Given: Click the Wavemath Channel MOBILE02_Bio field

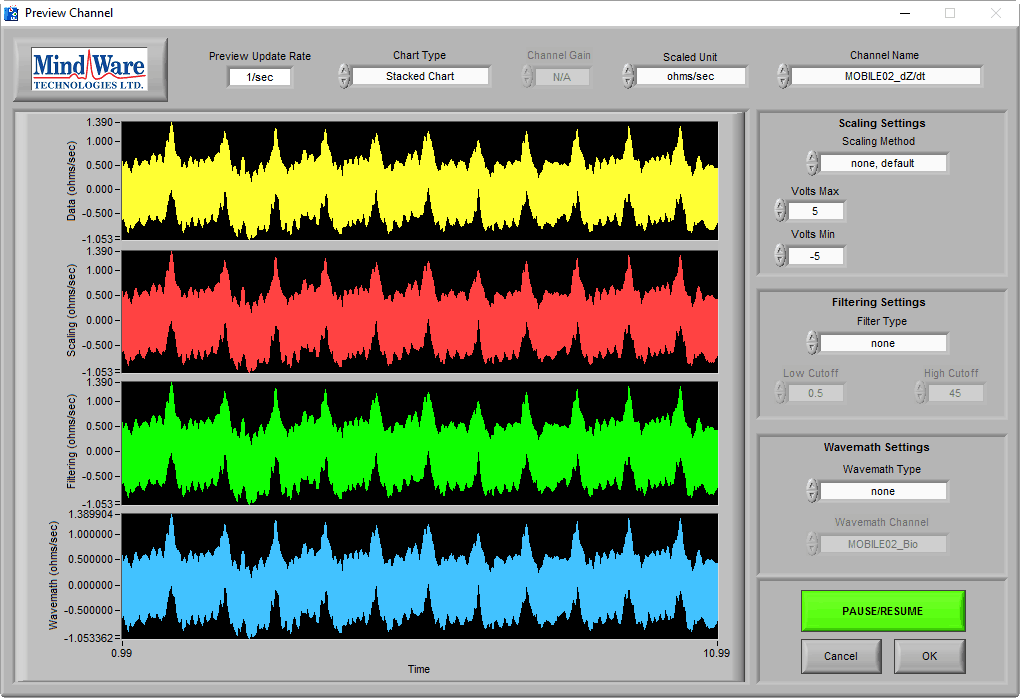Looking at the screenshot, I should [x=883, y=544].
